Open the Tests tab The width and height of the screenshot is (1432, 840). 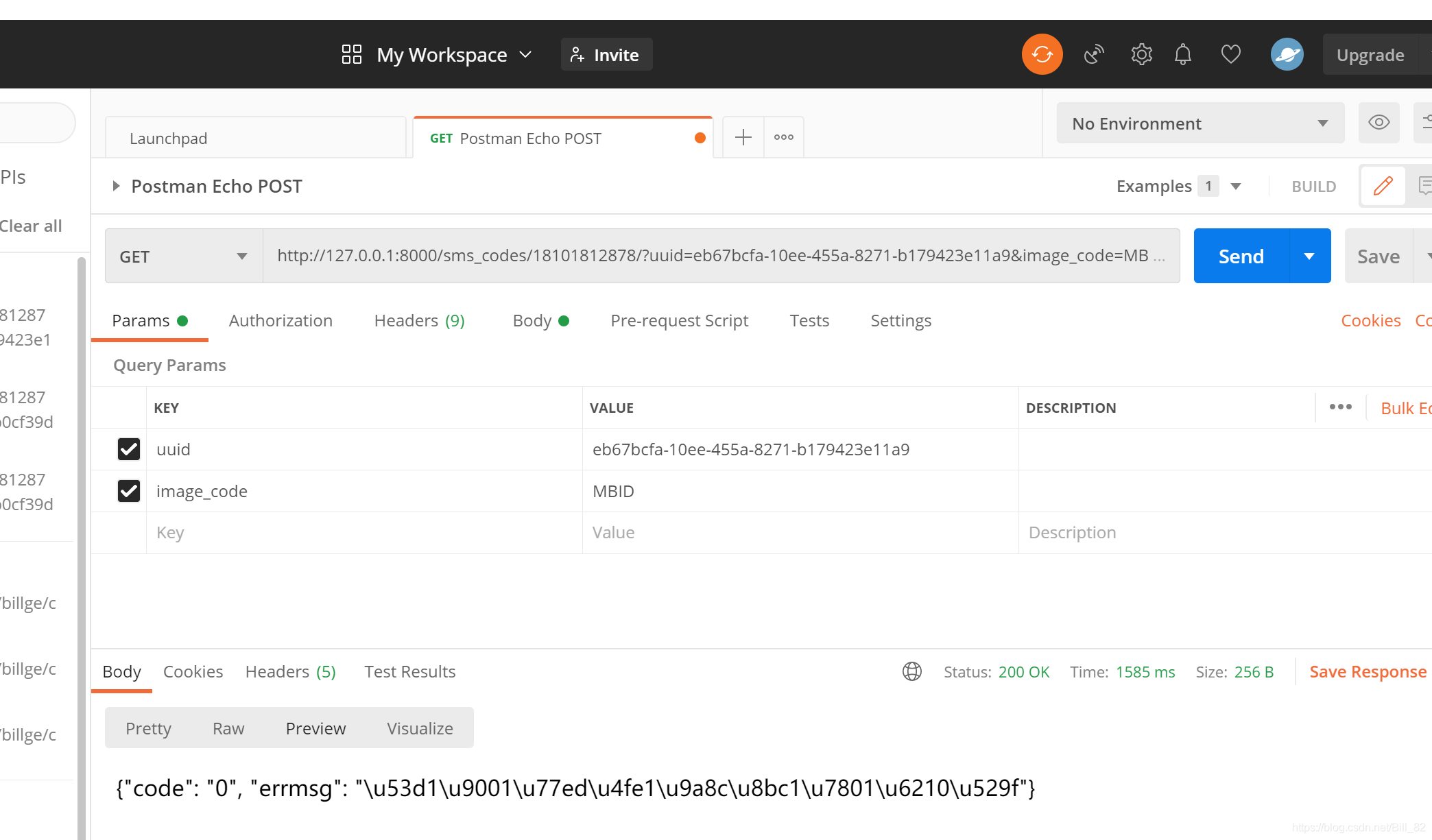pos(809,320)
